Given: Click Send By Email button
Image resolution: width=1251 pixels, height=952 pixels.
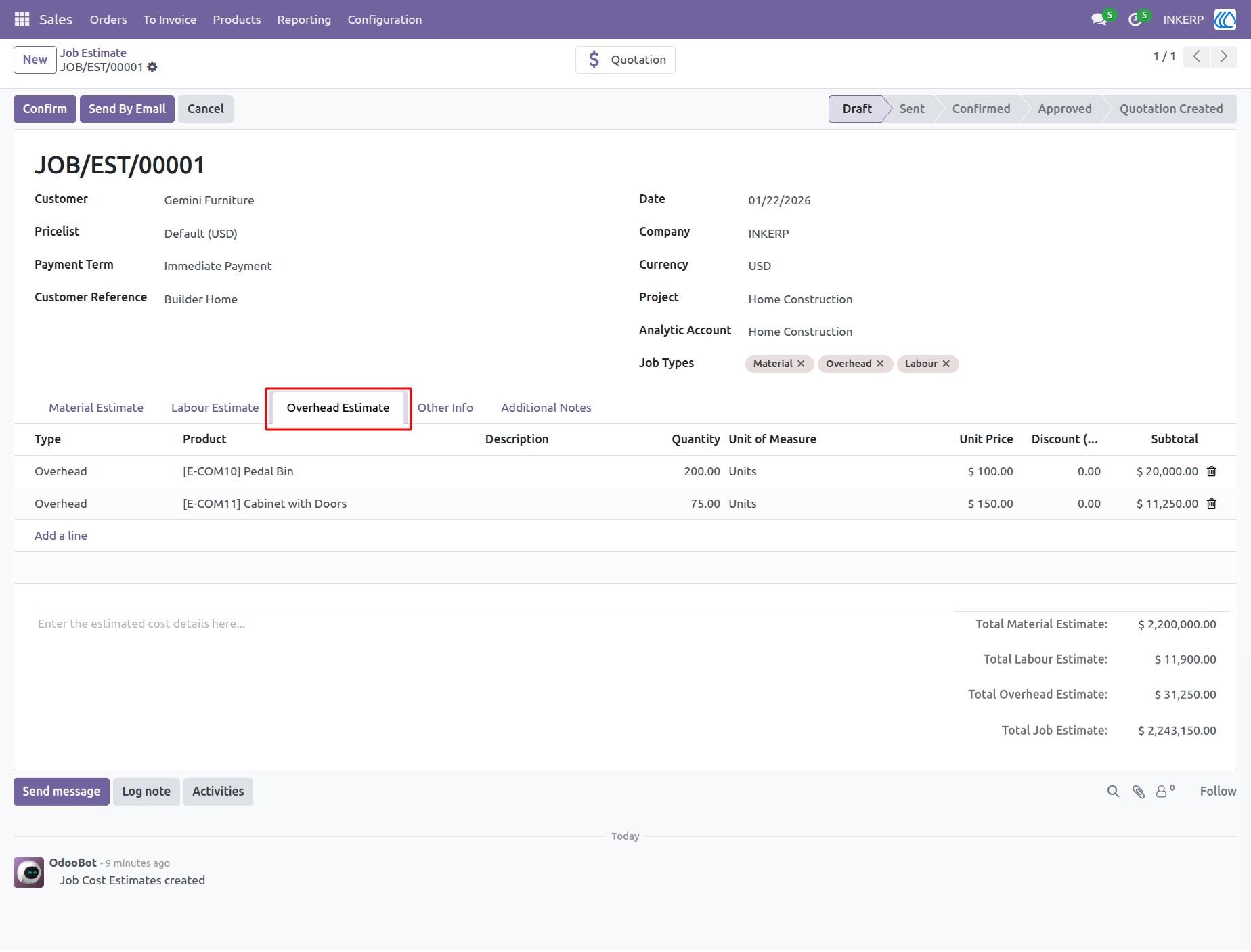Looking at the screenshot, I should coord(127,109).
